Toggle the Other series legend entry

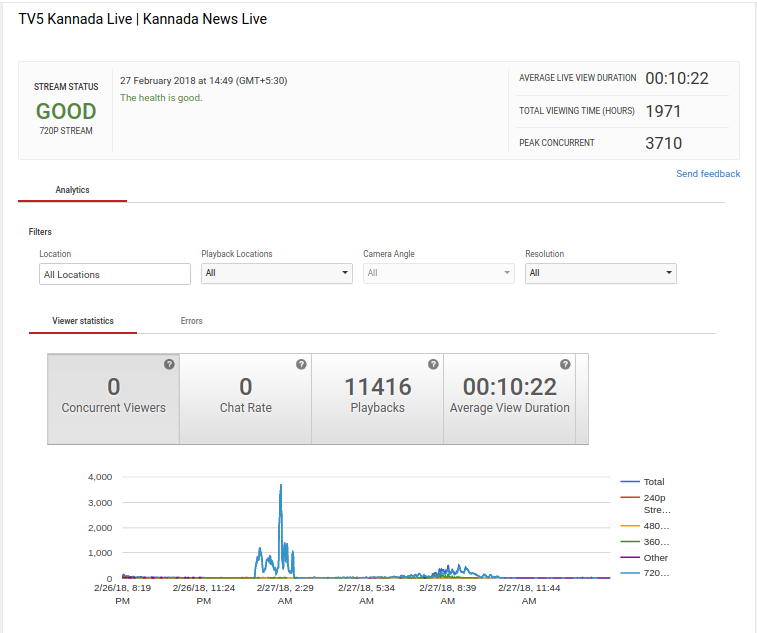pyautogui.click(x=655, y=558)
